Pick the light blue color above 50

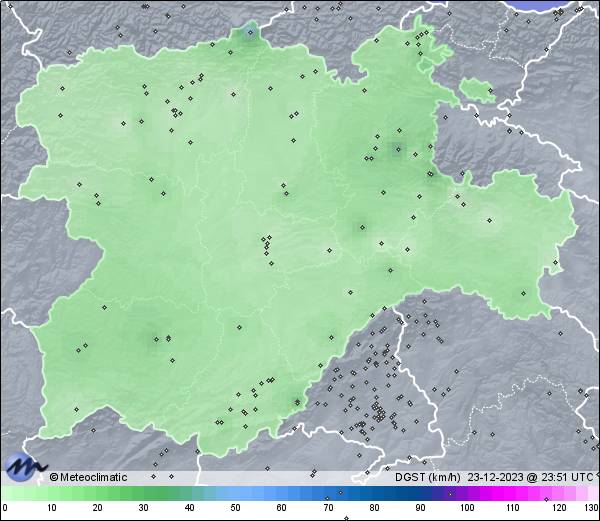pyautogui.click(x=235, y=493)
